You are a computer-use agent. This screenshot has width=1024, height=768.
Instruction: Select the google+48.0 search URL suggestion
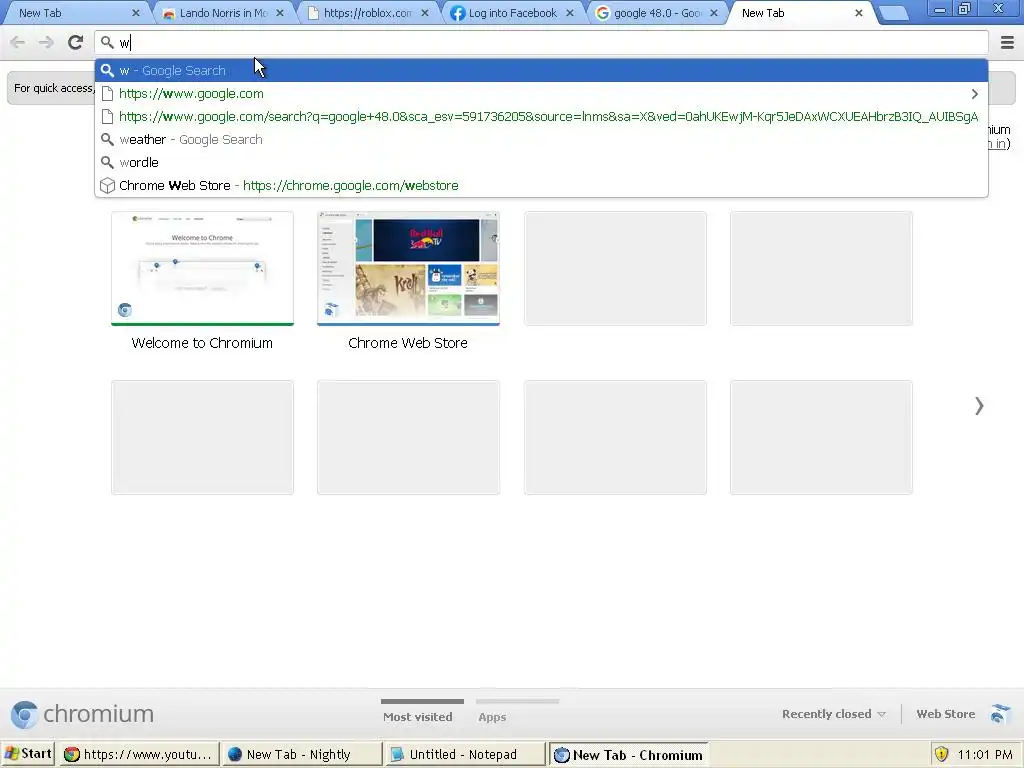541,116
